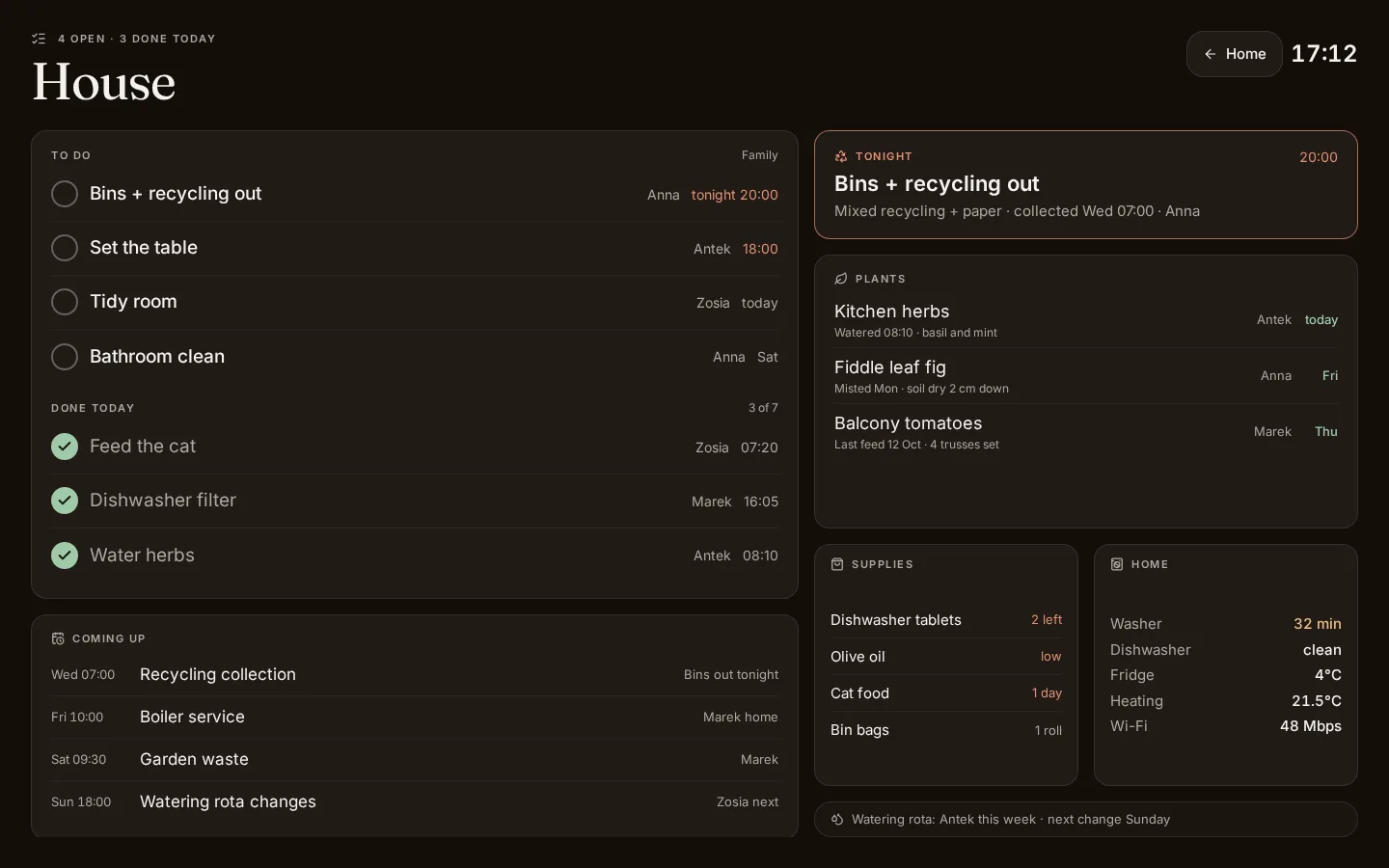Tick the Tidy room circle

(65, 302)
